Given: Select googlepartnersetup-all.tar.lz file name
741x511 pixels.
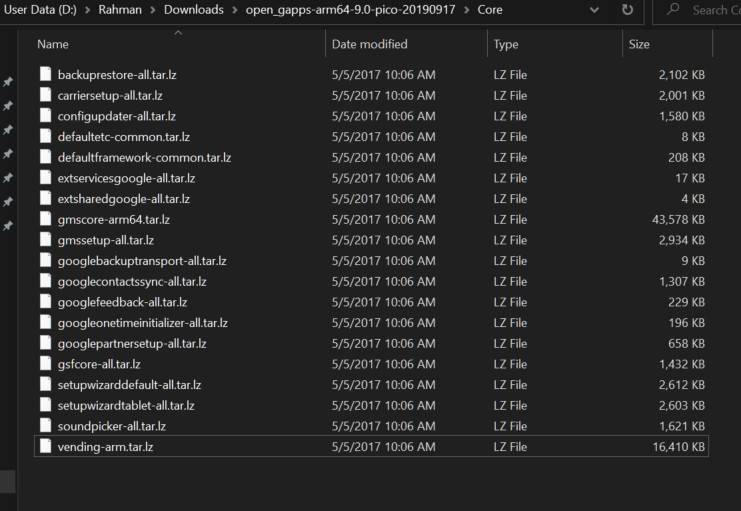Looking at the screenshot, I should point(132,344).
